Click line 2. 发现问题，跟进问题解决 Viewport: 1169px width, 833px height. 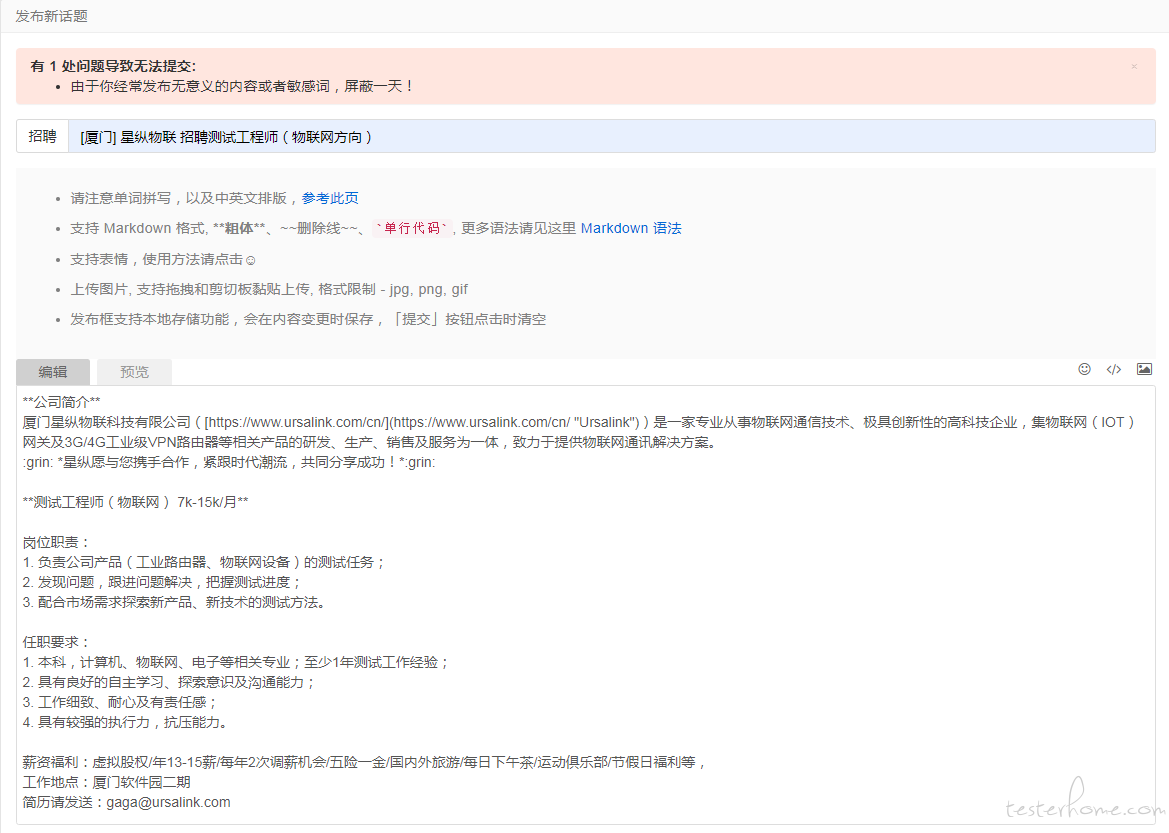(163, 582)
